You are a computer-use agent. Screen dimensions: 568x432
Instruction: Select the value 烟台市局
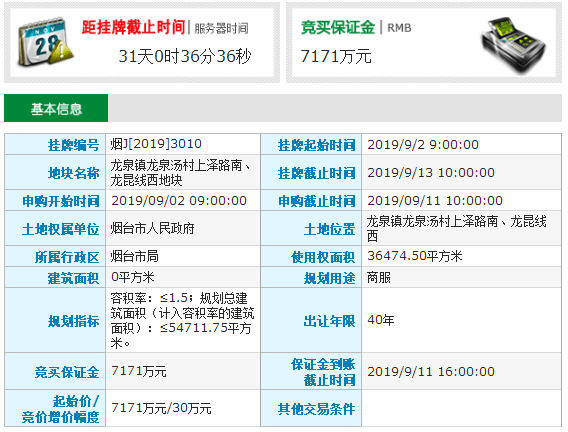click(x=134, y=256)
